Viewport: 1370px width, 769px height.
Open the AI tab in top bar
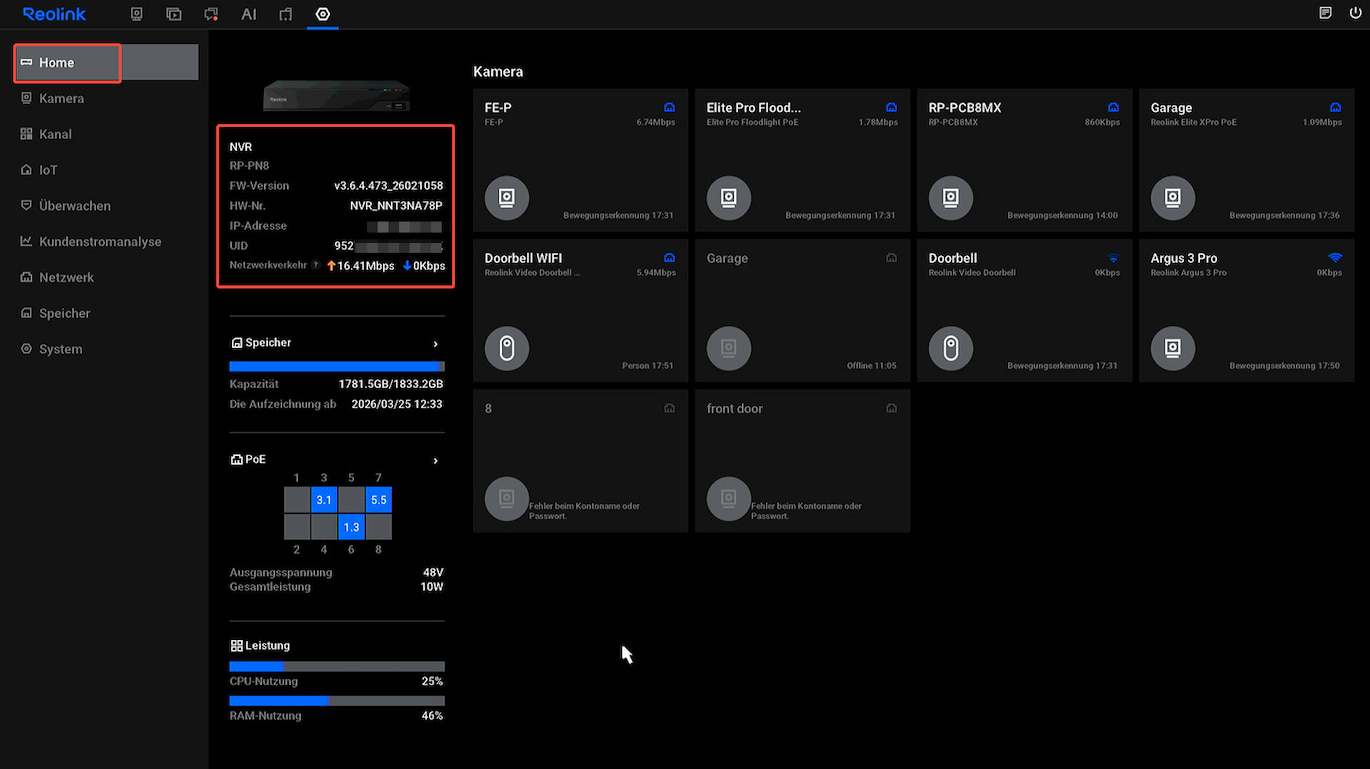(249, 14)
